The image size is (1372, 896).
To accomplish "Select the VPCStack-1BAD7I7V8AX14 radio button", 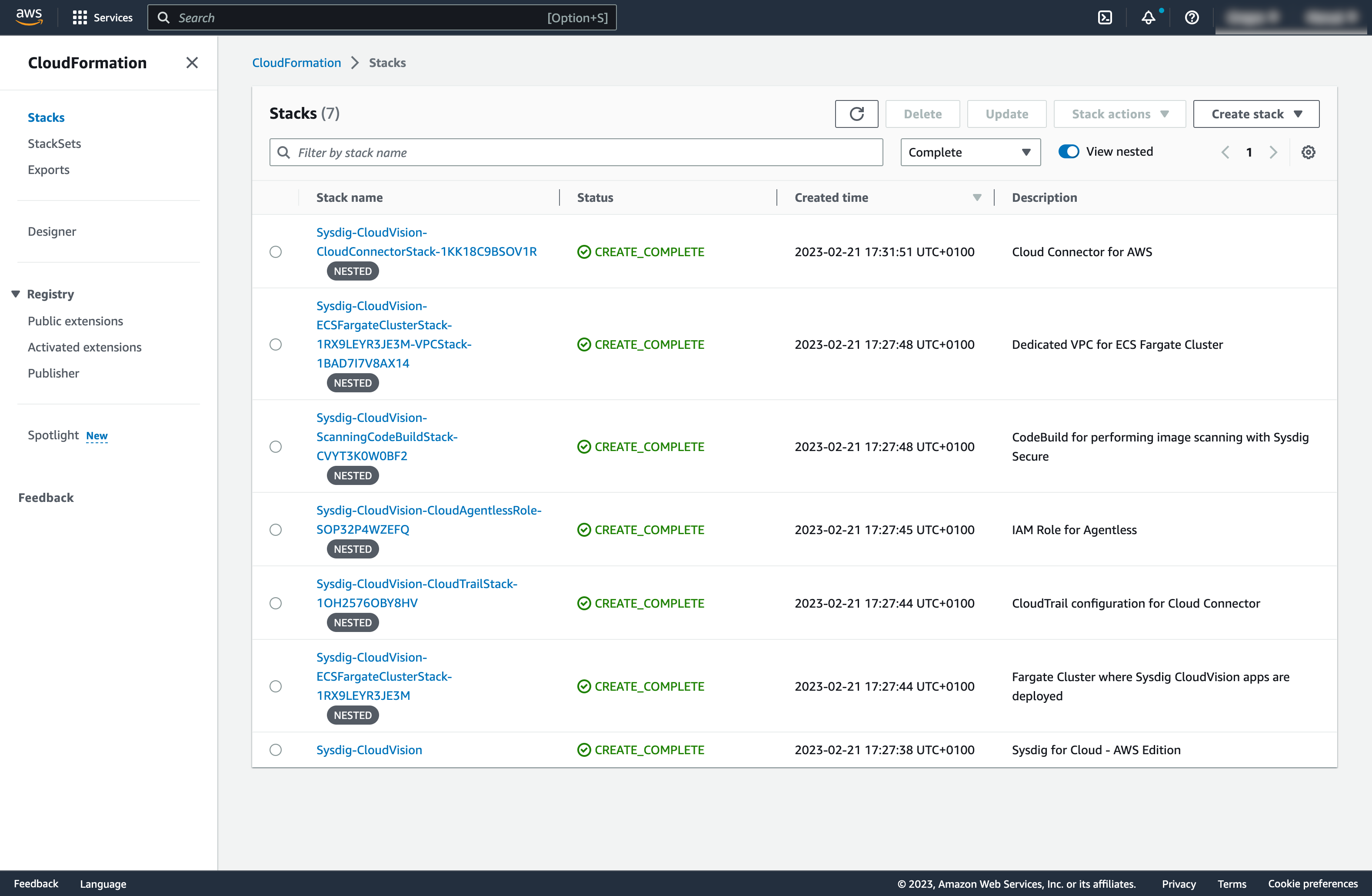I will click(276, 344).
